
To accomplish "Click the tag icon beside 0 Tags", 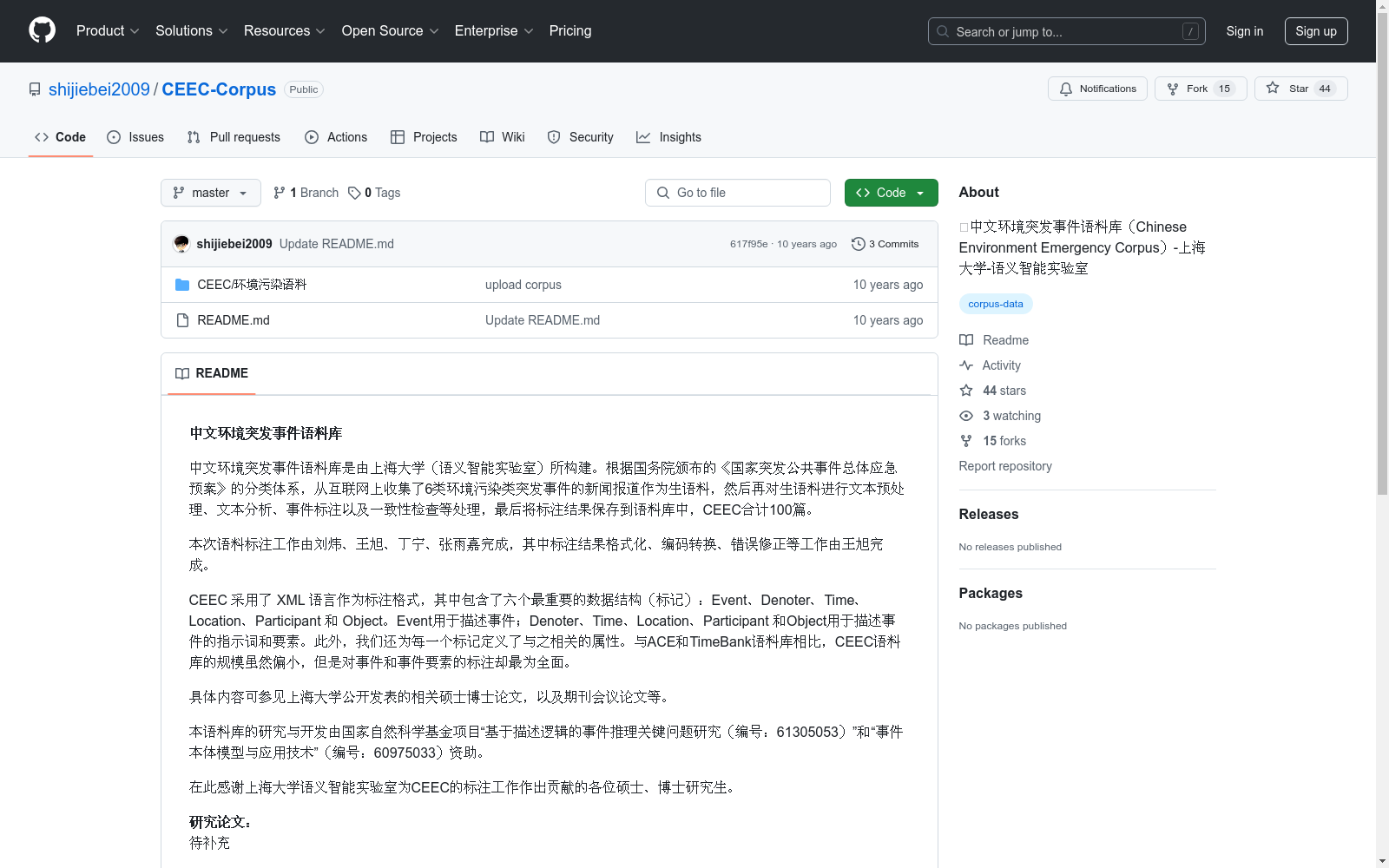I will [x=354, y=193].
